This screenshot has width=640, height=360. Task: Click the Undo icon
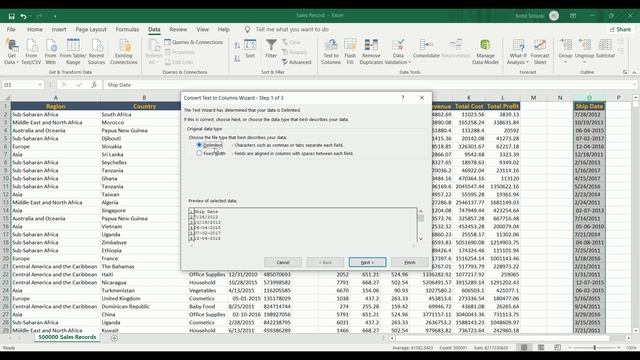point(23,16)
